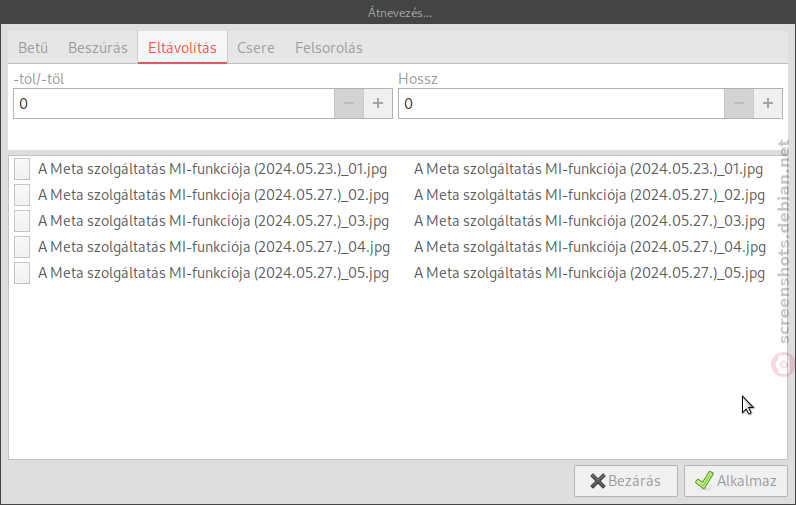Select original filename ending (2024.05.27.)_04.jpg
796x505 pixels.
tap(214, 247)
